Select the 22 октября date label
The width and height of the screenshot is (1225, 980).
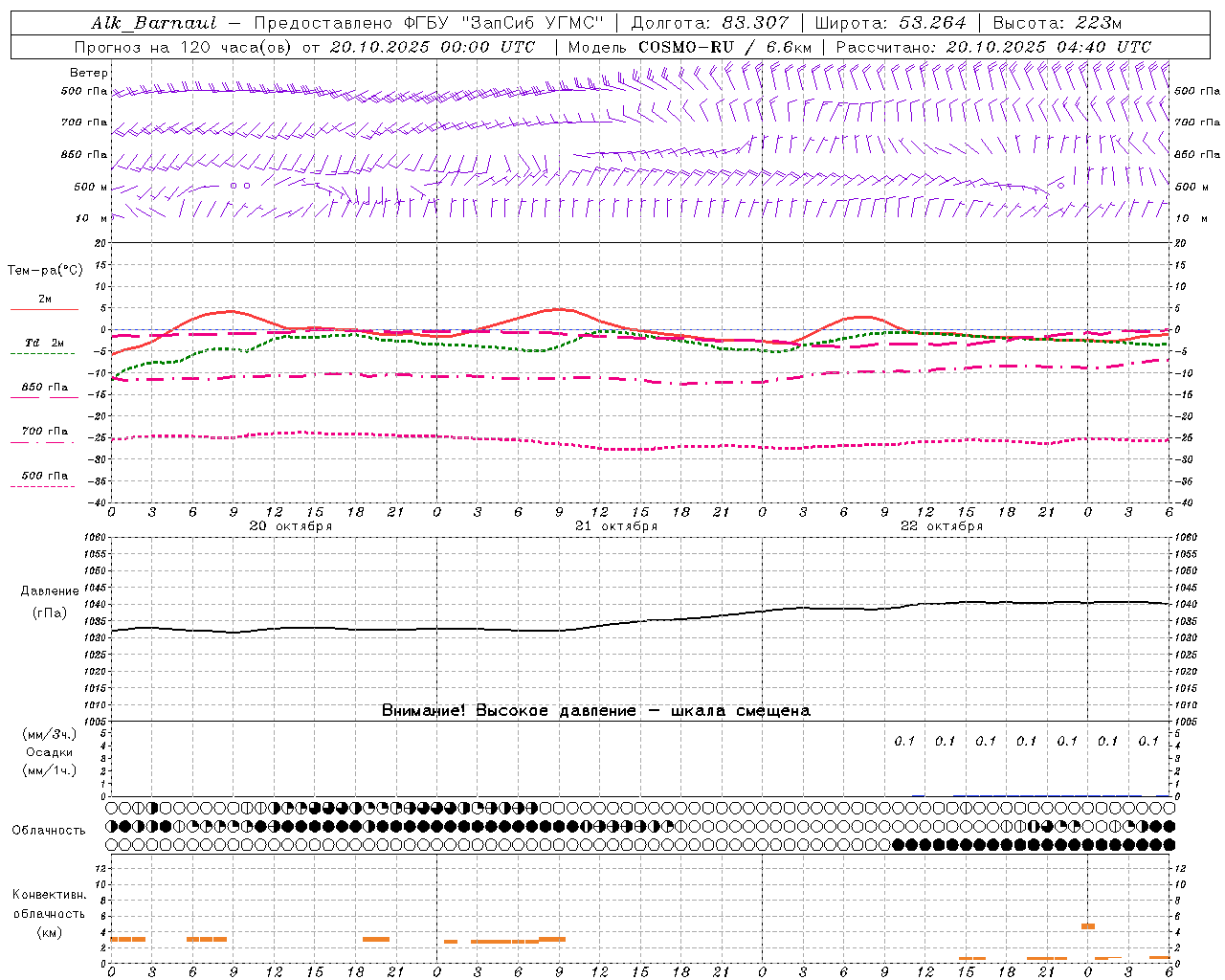click(942, 526)
